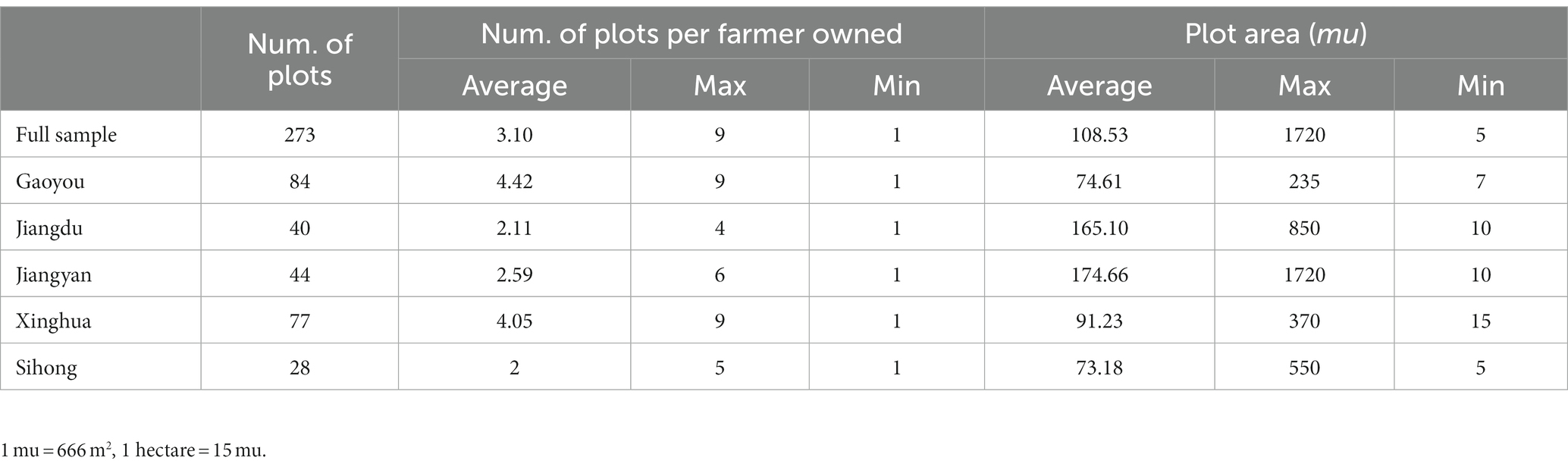Select the 'Num. of plots per farmer owned' header
The height and width of the screenshot is (470, 1568).
(691, 33)
